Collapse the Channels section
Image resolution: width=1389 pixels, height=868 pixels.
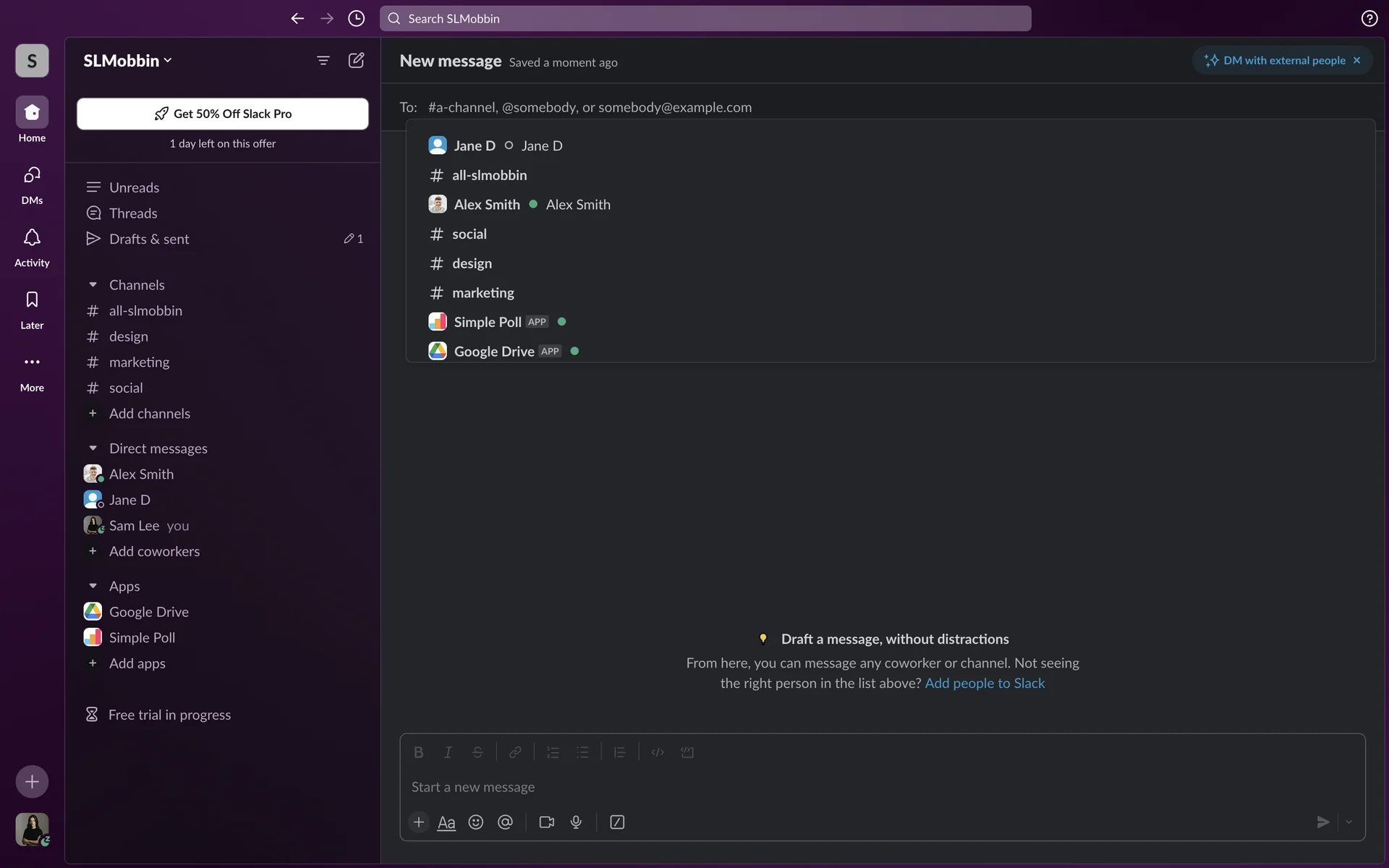tap(93, 285)
